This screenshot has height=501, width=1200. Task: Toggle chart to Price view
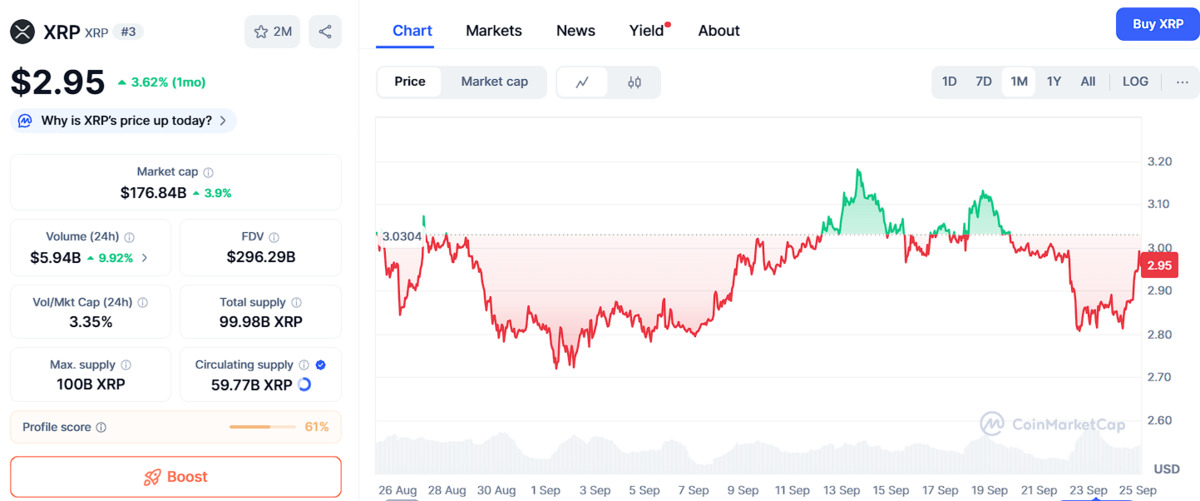coord(410,82)
